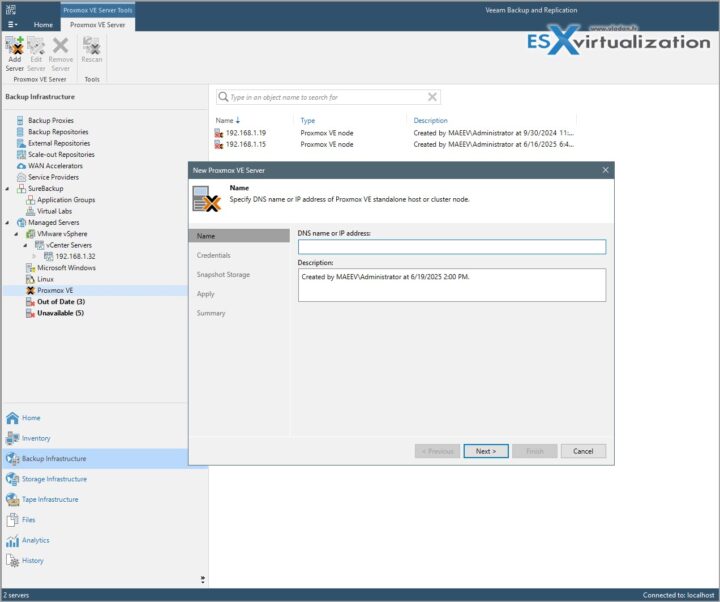Image resolution: width=720 pixels, height=602 pixels.
Task: Click the DNS name or IP address field
Action: click(451, 247)
